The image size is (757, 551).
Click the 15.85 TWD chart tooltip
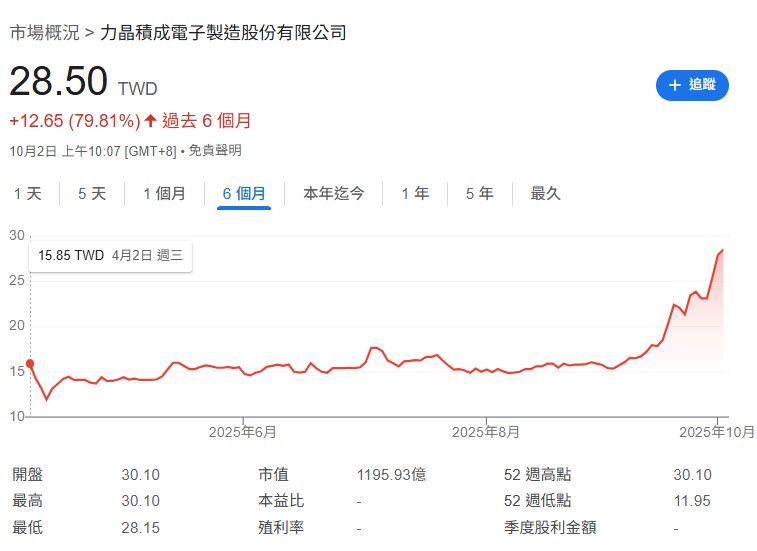(110, 255)
